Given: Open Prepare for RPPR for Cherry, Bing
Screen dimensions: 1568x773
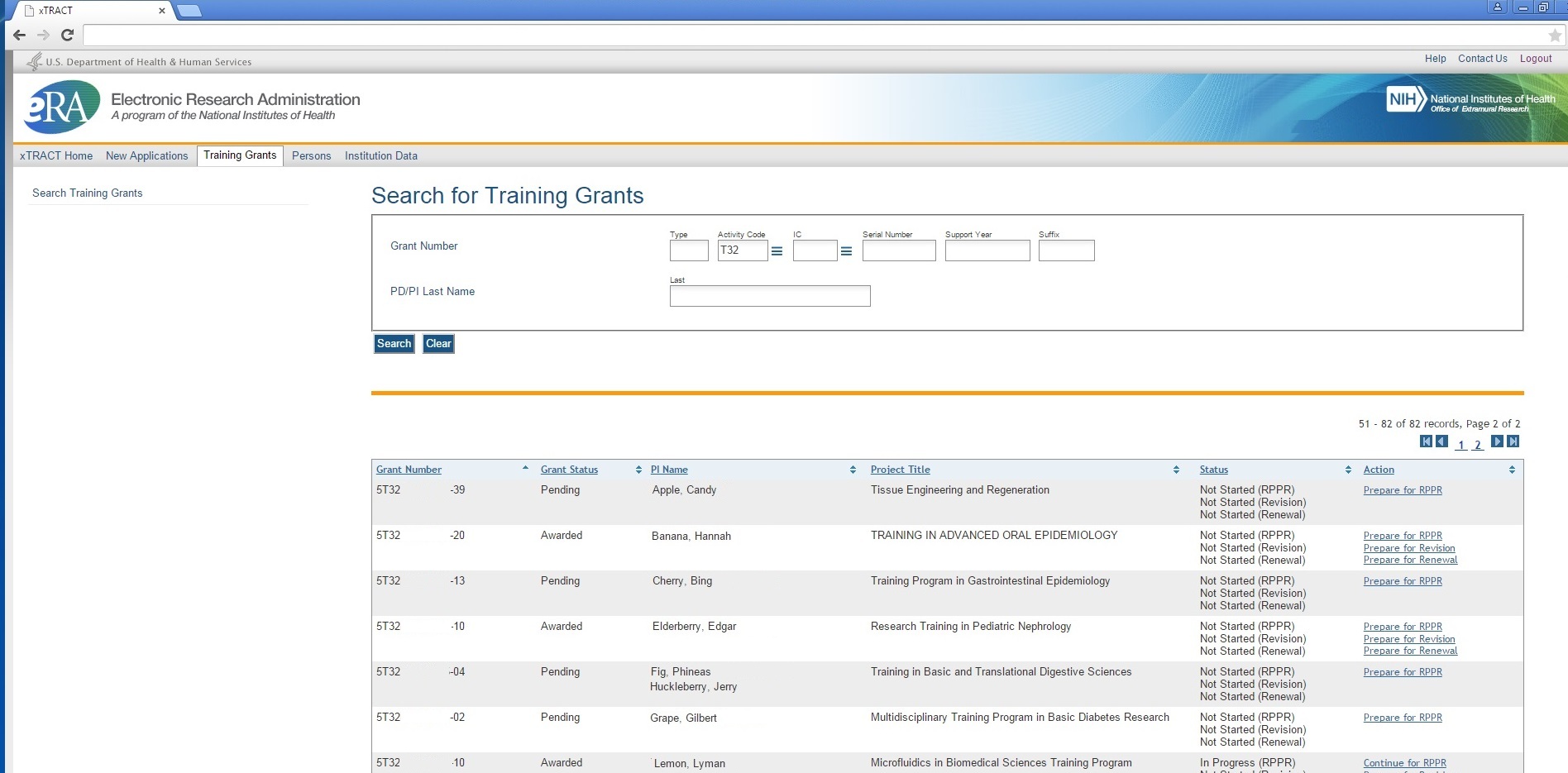Looking at the screenshot, I should coord(1403,581).
